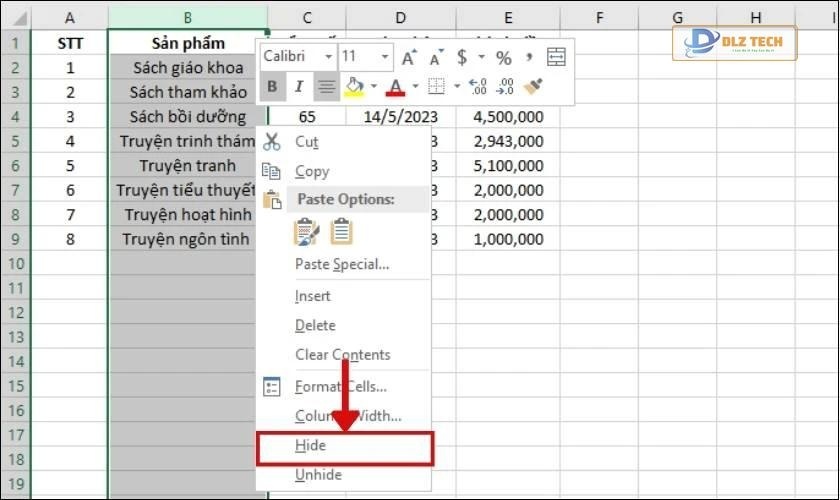Apply comma style format
Screen dimensions: 840x500
[529, 56]
